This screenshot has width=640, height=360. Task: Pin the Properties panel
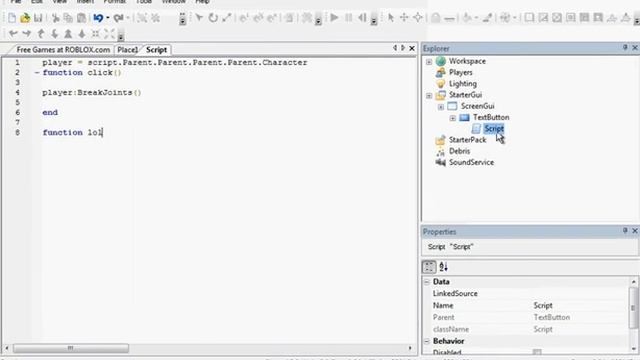625,231
